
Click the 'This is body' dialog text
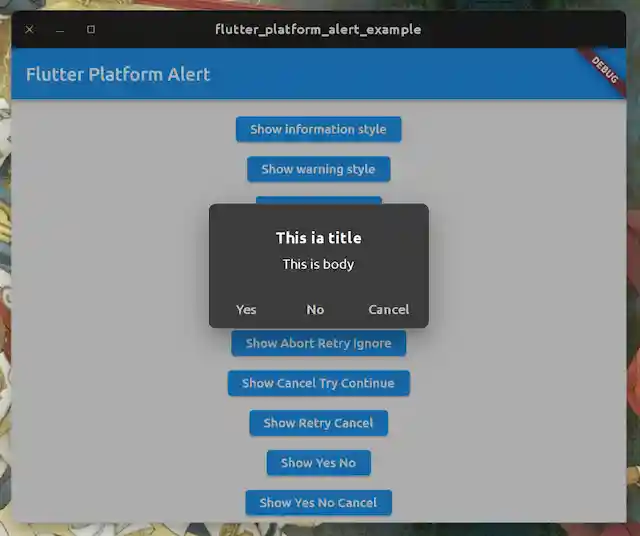click(318, 265)
